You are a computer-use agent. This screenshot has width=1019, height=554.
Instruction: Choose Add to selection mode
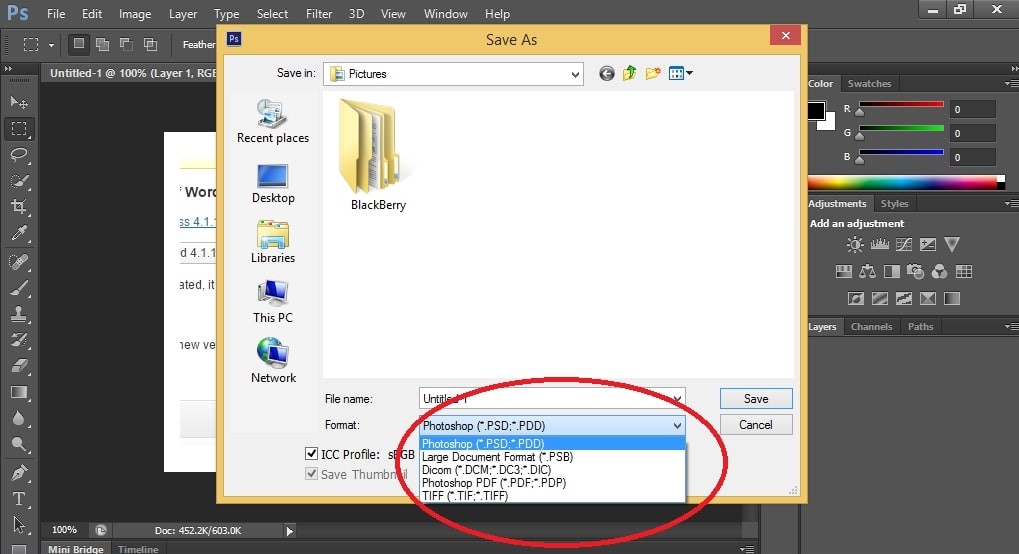coord(103,44)
